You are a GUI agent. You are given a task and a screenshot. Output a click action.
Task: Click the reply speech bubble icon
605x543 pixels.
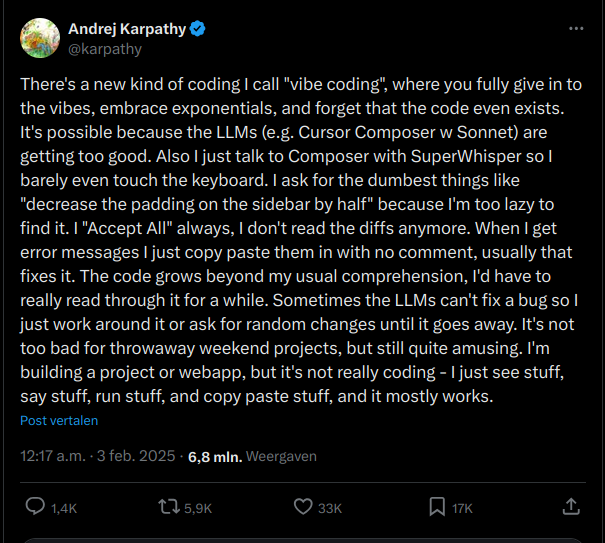click(x=34, y=507)
